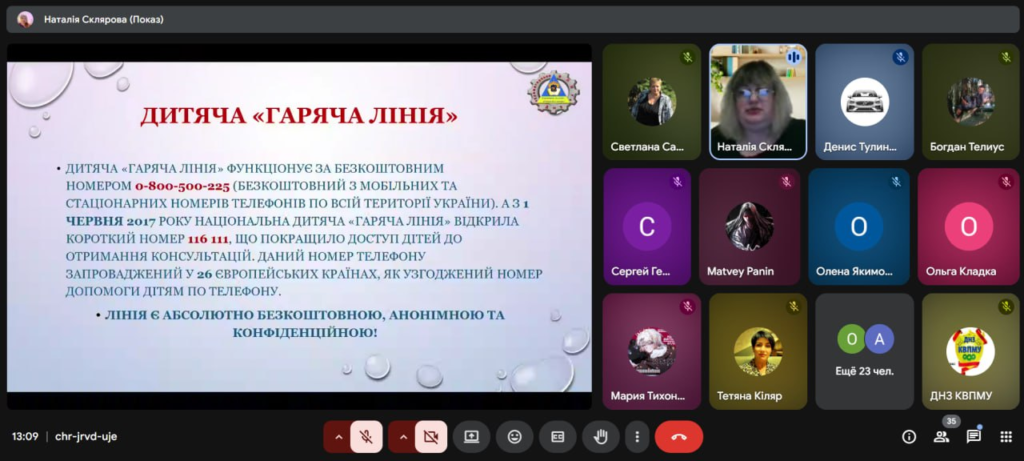Turn on the camera button

pyautogui.click(x=431, y=437)
